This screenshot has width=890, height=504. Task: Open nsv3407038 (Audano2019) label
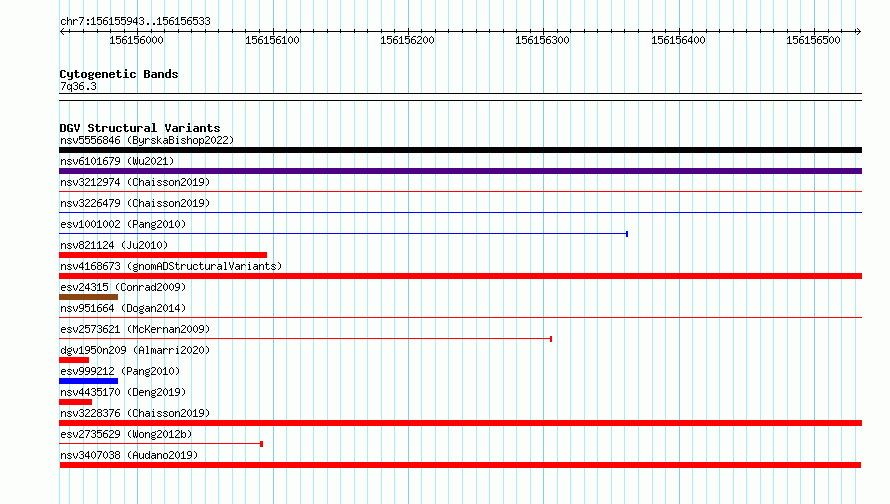coord(129,455)
